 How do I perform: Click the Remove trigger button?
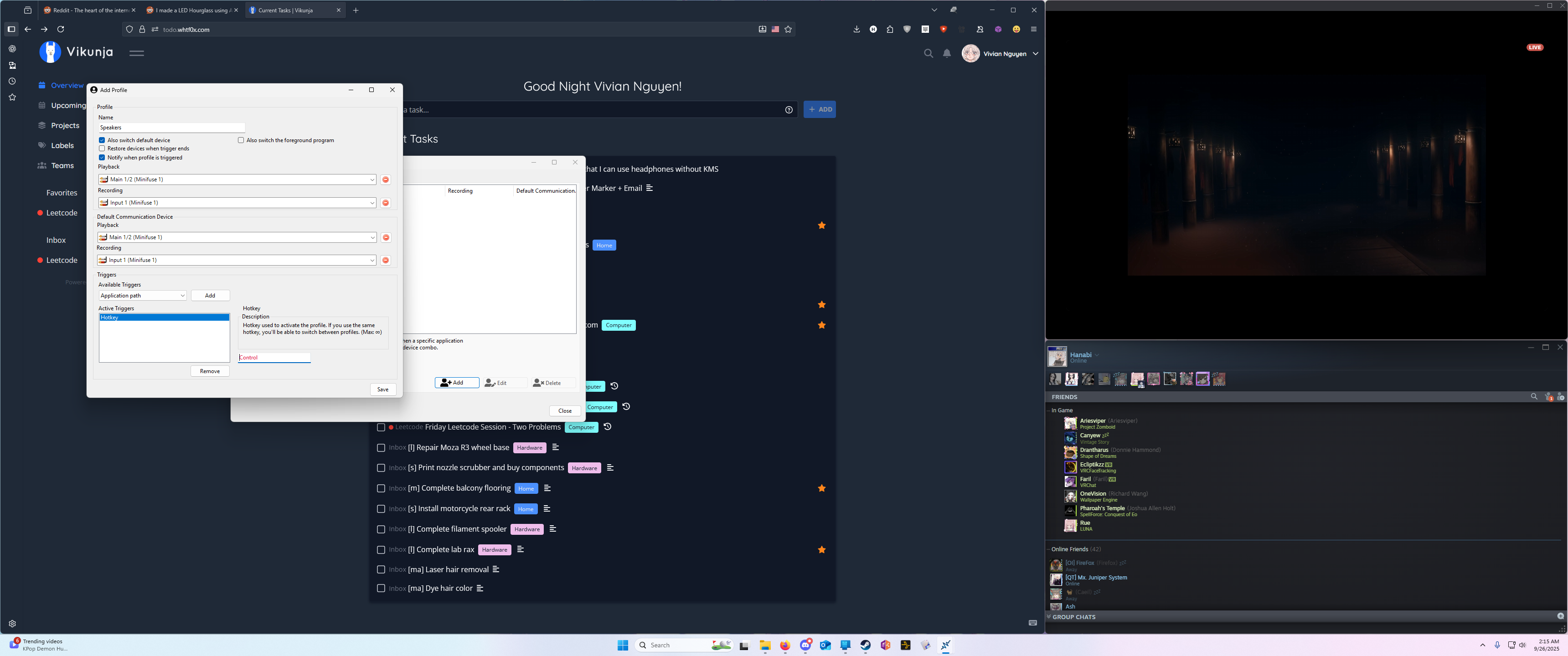pyautogui.click(x=209, y=371)
